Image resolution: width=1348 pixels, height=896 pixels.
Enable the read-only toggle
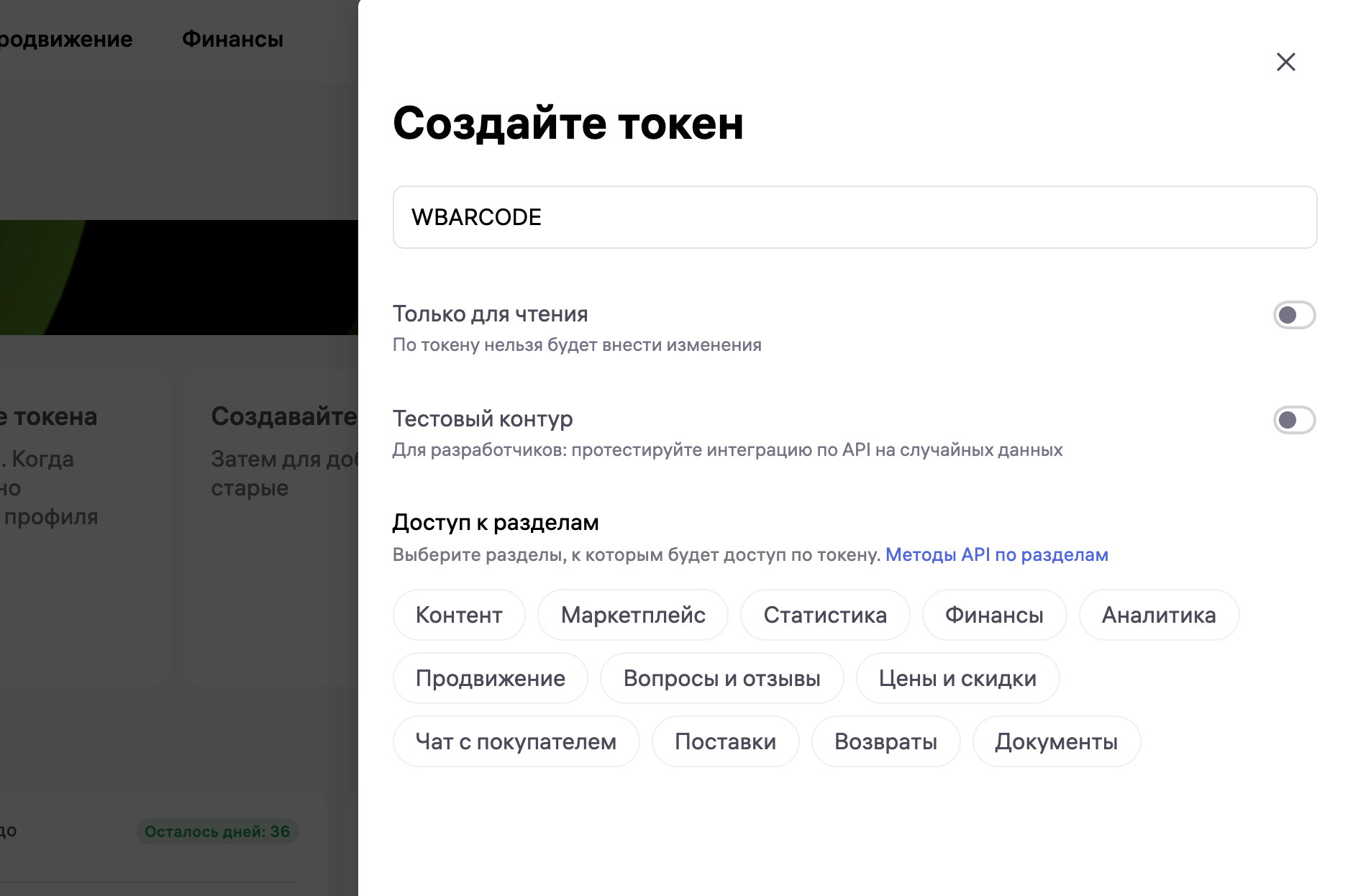[1293, 315]
